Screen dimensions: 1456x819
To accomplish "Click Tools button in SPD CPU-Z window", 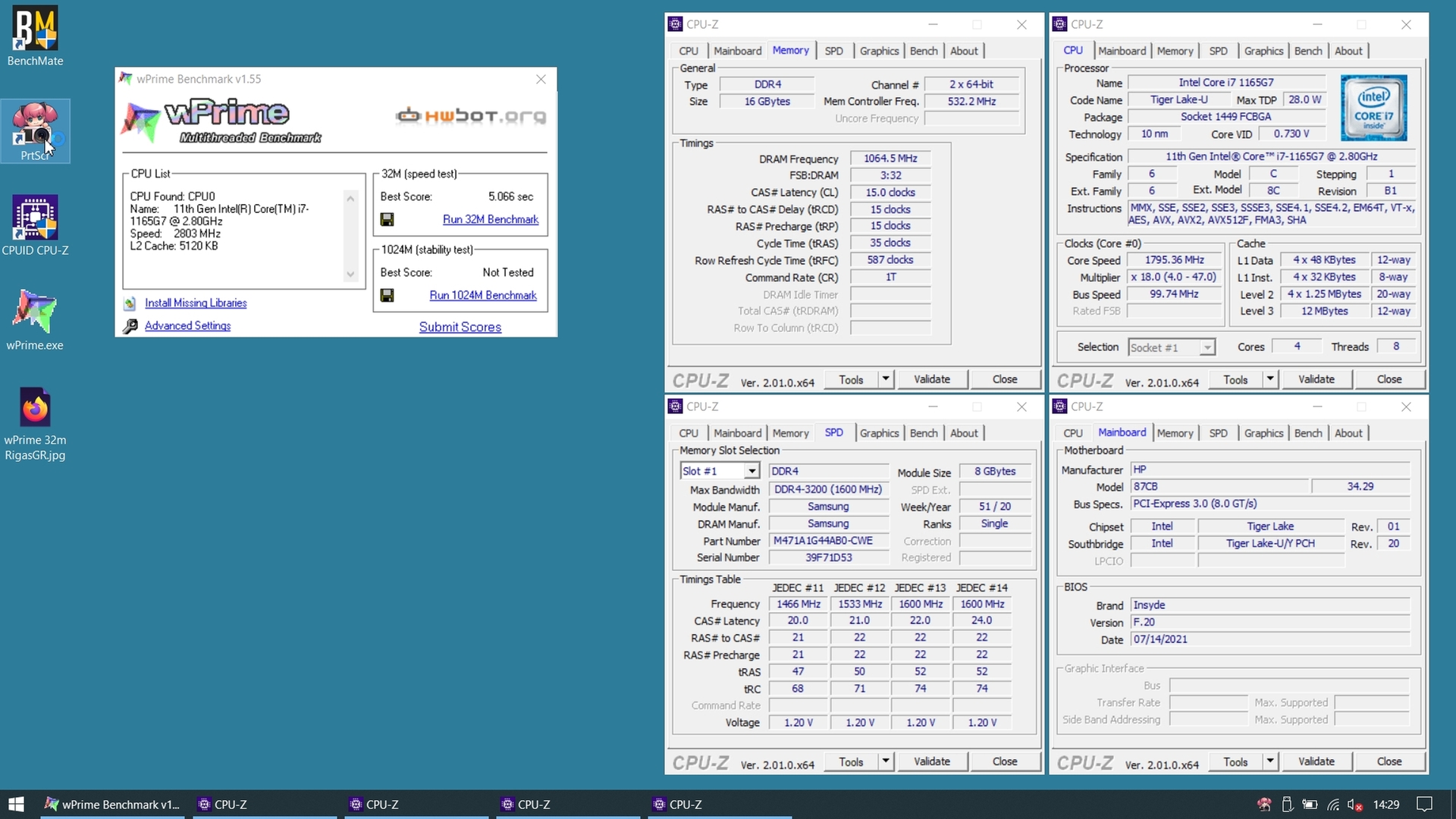I will coord(851,761).
